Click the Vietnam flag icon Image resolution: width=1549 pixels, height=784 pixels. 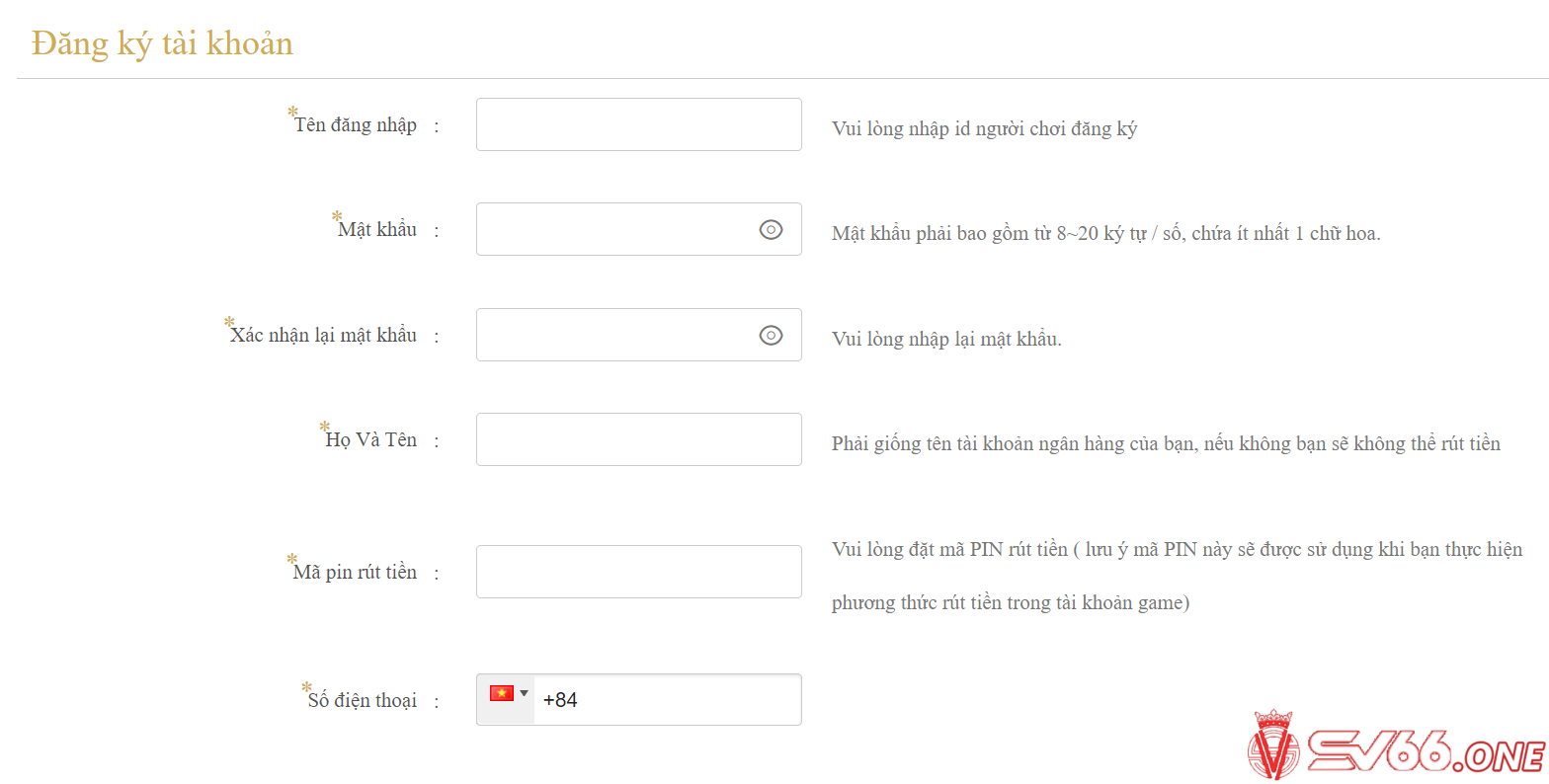point(502,693)
